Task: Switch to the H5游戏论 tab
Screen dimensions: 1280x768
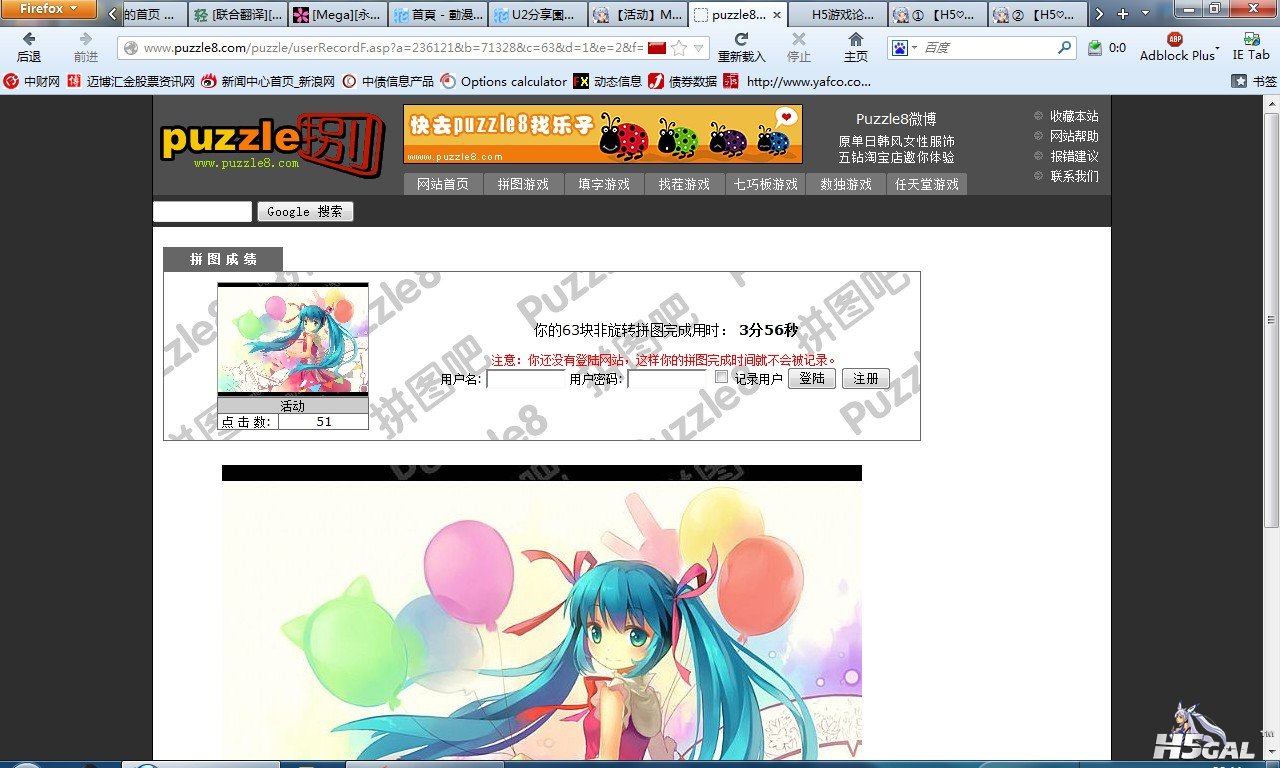Action: [x=838, y=15]
